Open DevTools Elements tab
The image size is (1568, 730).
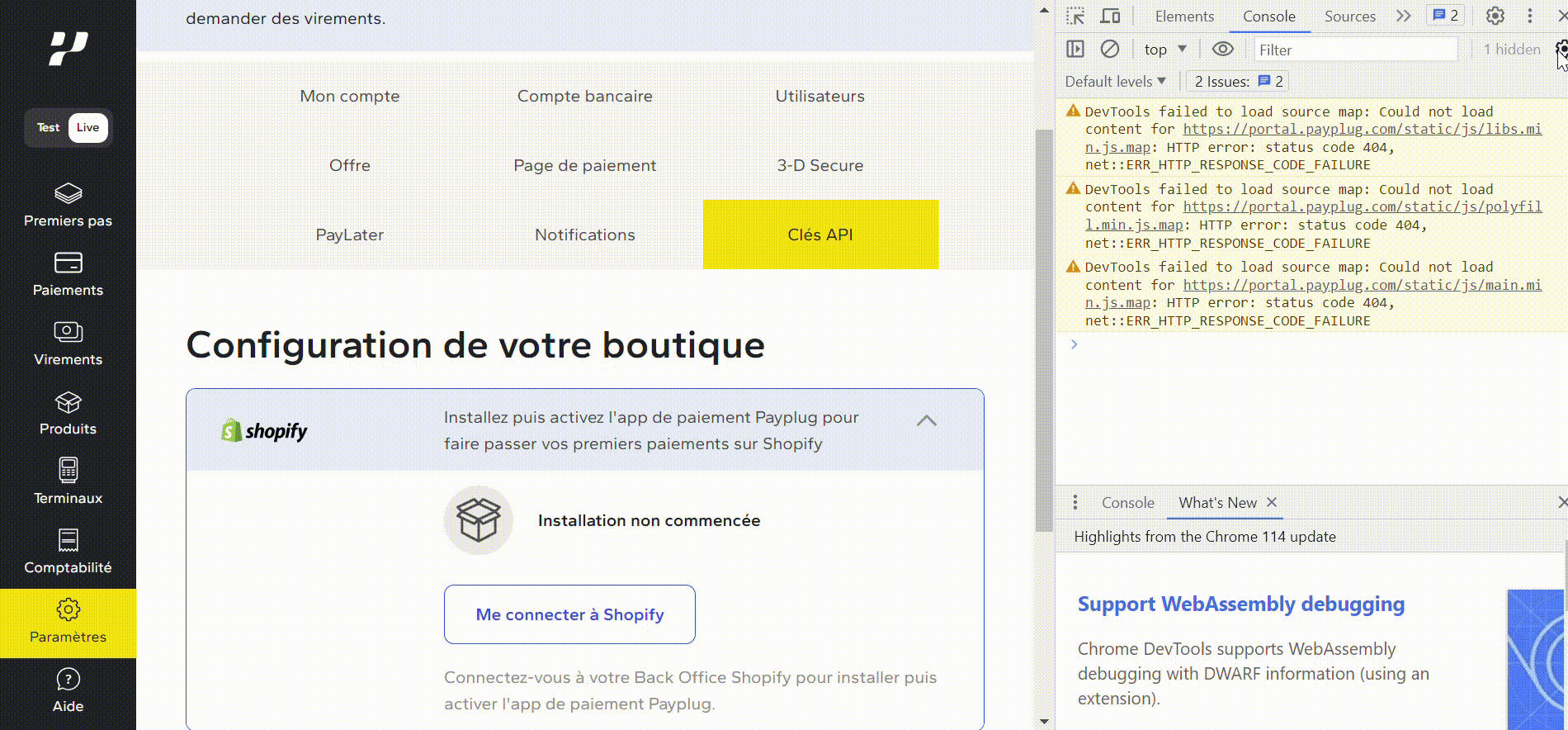tap(1184, 17)
